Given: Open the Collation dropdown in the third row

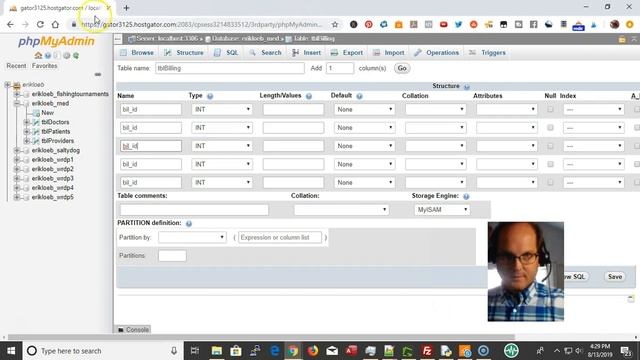Looking at the screenshot, I should click(x=436, y=146).
